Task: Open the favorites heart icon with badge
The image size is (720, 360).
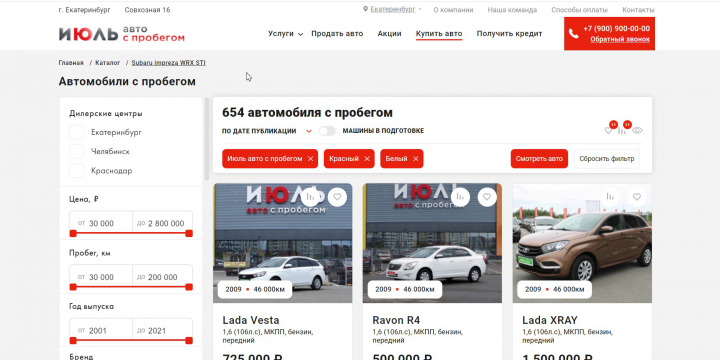Action: (608, 130)
